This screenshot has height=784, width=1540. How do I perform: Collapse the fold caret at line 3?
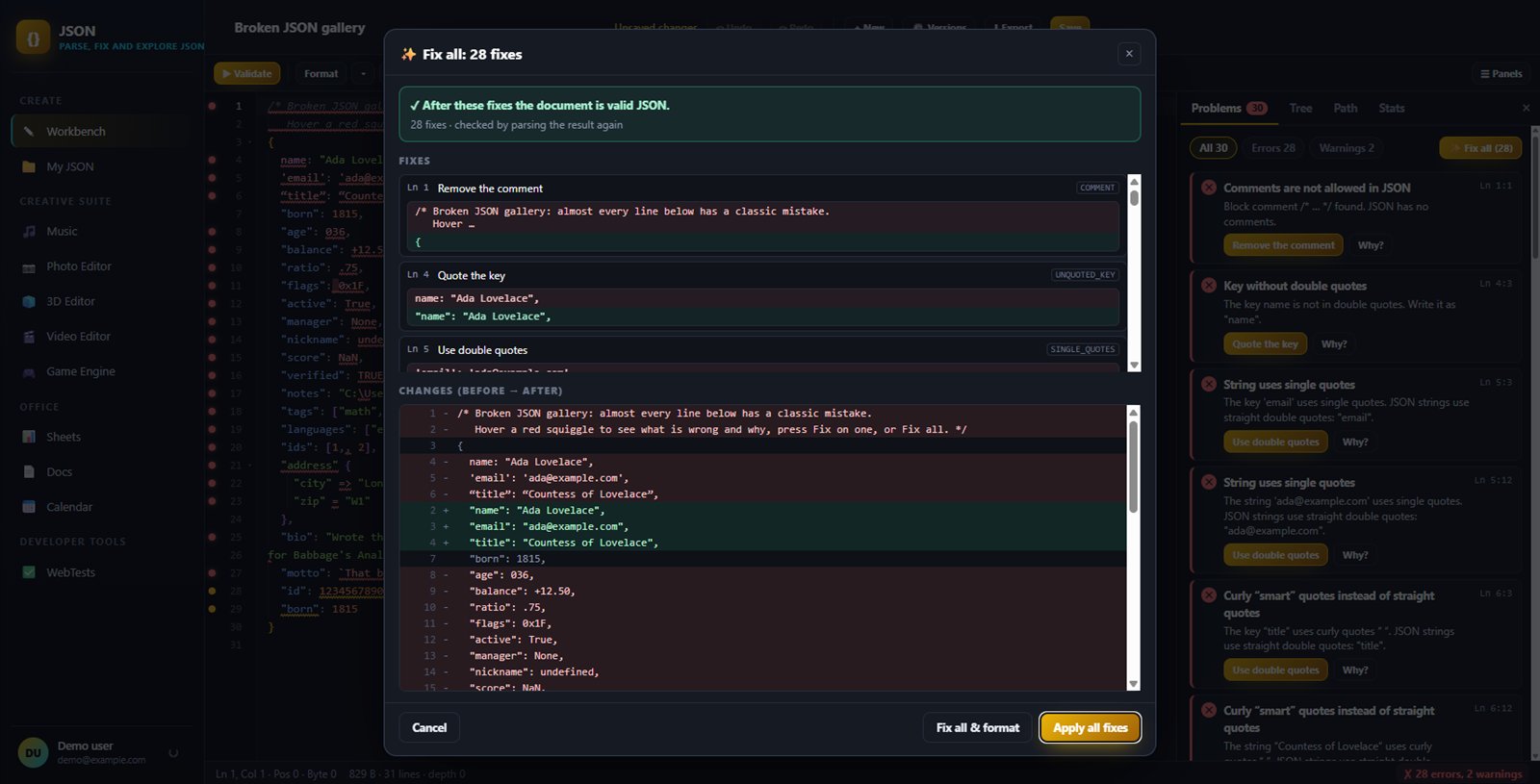tap(252, 142)
